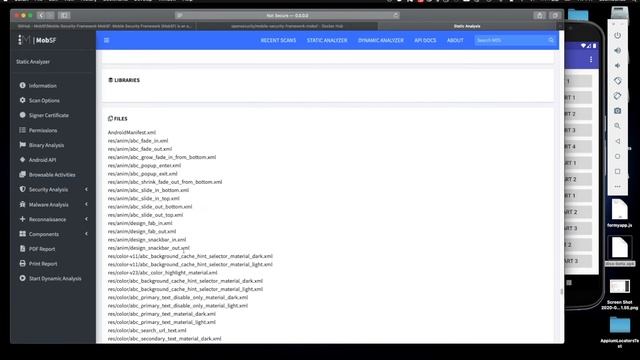640x360 pixels.
Task: Click the Android API sidebar link
Action: pos(42,160)
